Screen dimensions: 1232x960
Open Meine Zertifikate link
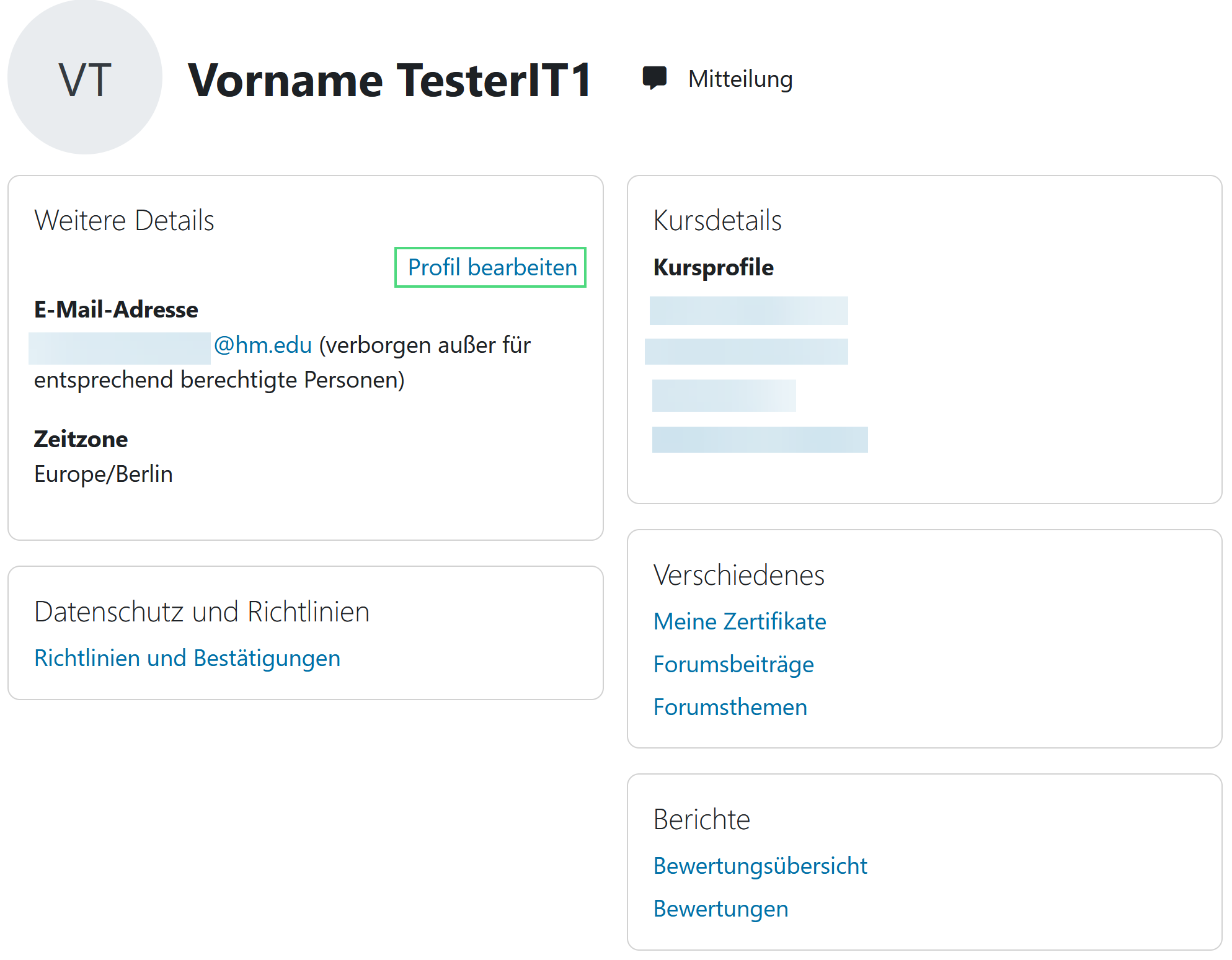(x=739, y=621)
